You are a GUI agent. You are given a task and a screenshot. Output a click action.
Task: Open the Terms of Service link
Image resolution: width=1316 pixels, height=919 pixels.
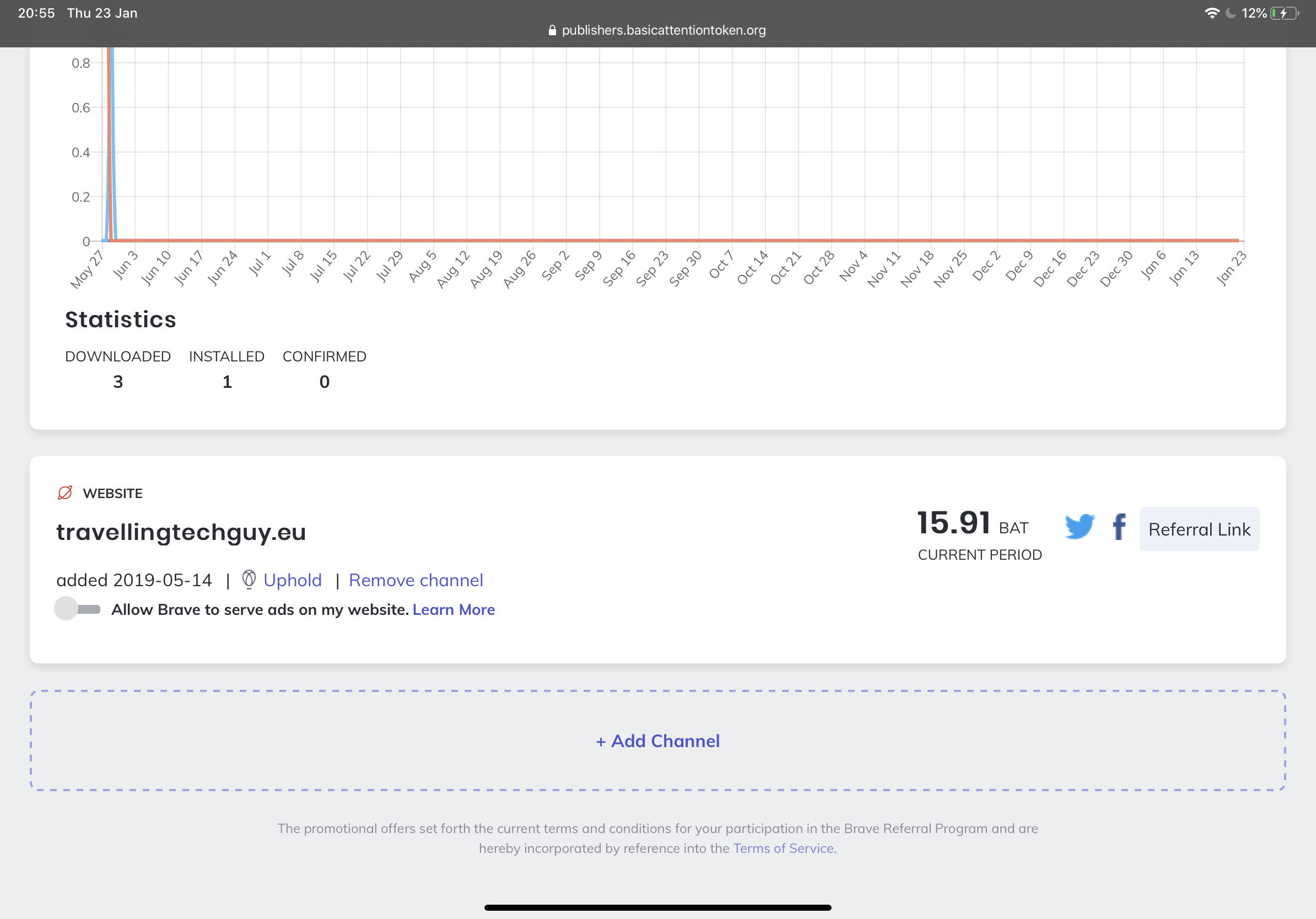(785, 848)
